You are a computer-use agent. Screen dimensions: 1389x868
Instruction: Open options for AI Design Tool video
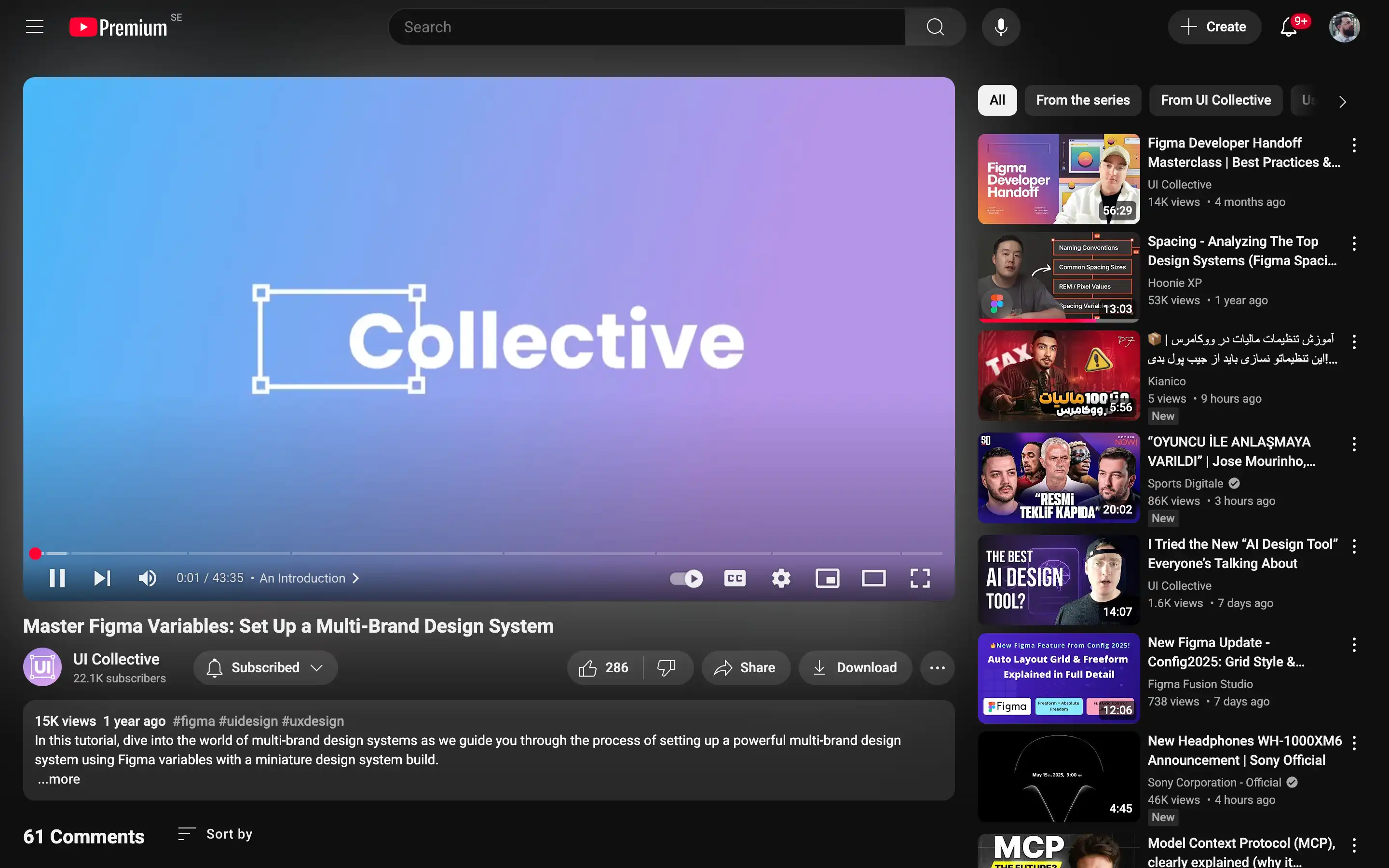pyautogui.click(x=1354, y=546)
